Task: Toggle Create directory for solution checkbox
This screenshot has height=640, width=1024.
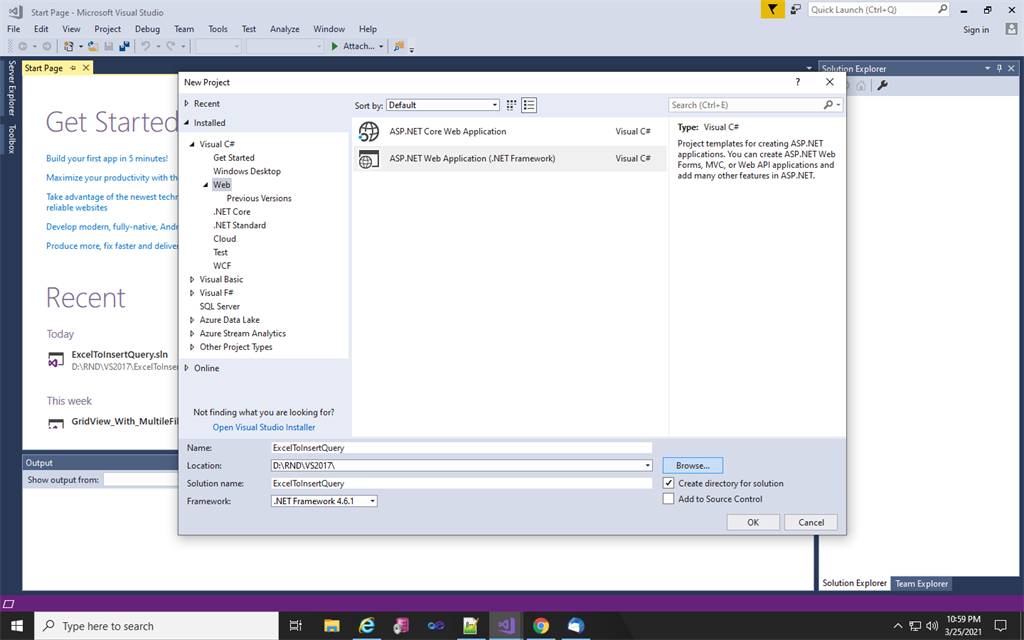Action: 668,483
